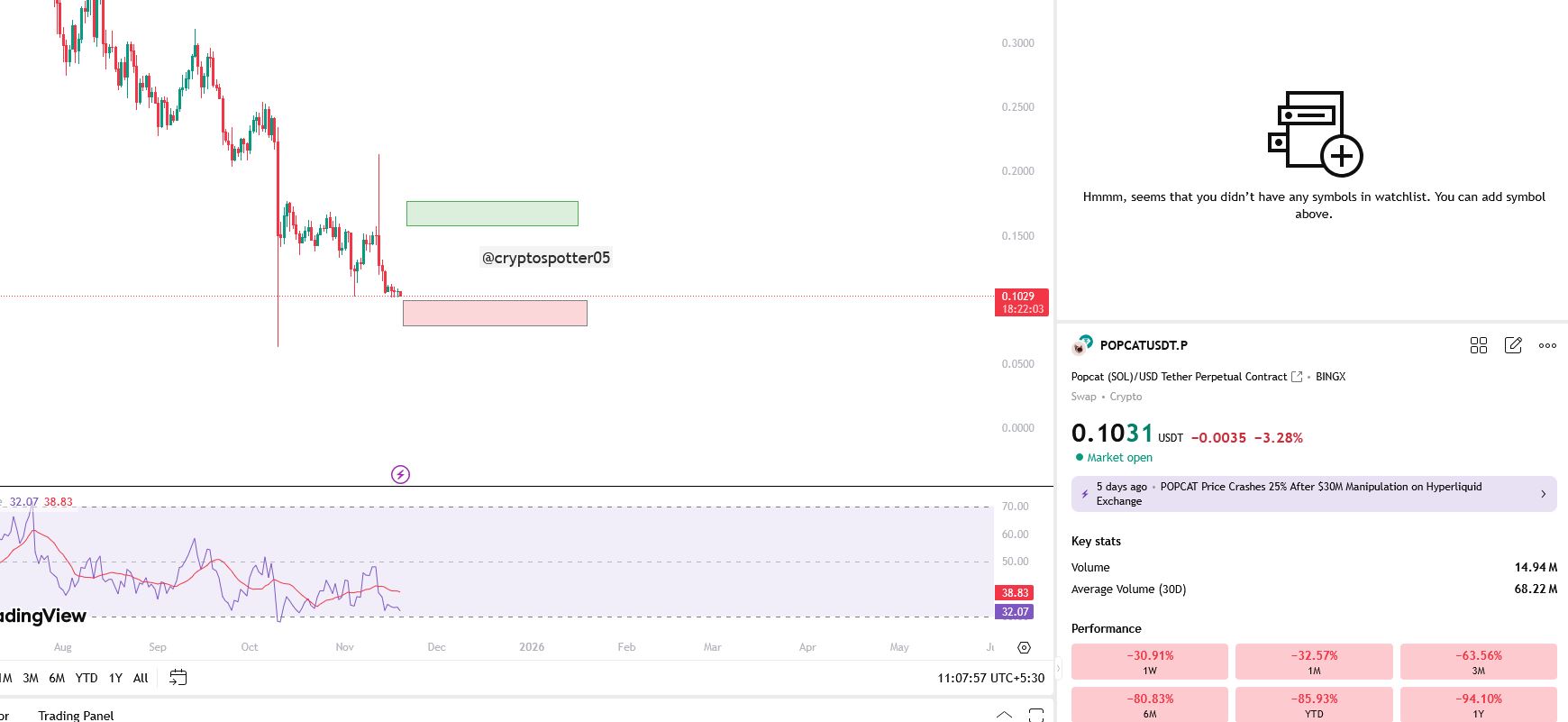
Task: Click the 0.2000 price axis label
Action: coord(1017,171)
